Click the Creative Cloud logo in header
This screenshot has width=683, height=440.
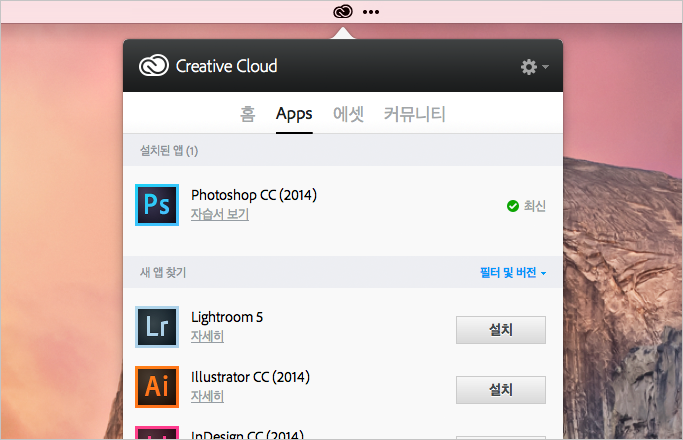pos(153,66)
